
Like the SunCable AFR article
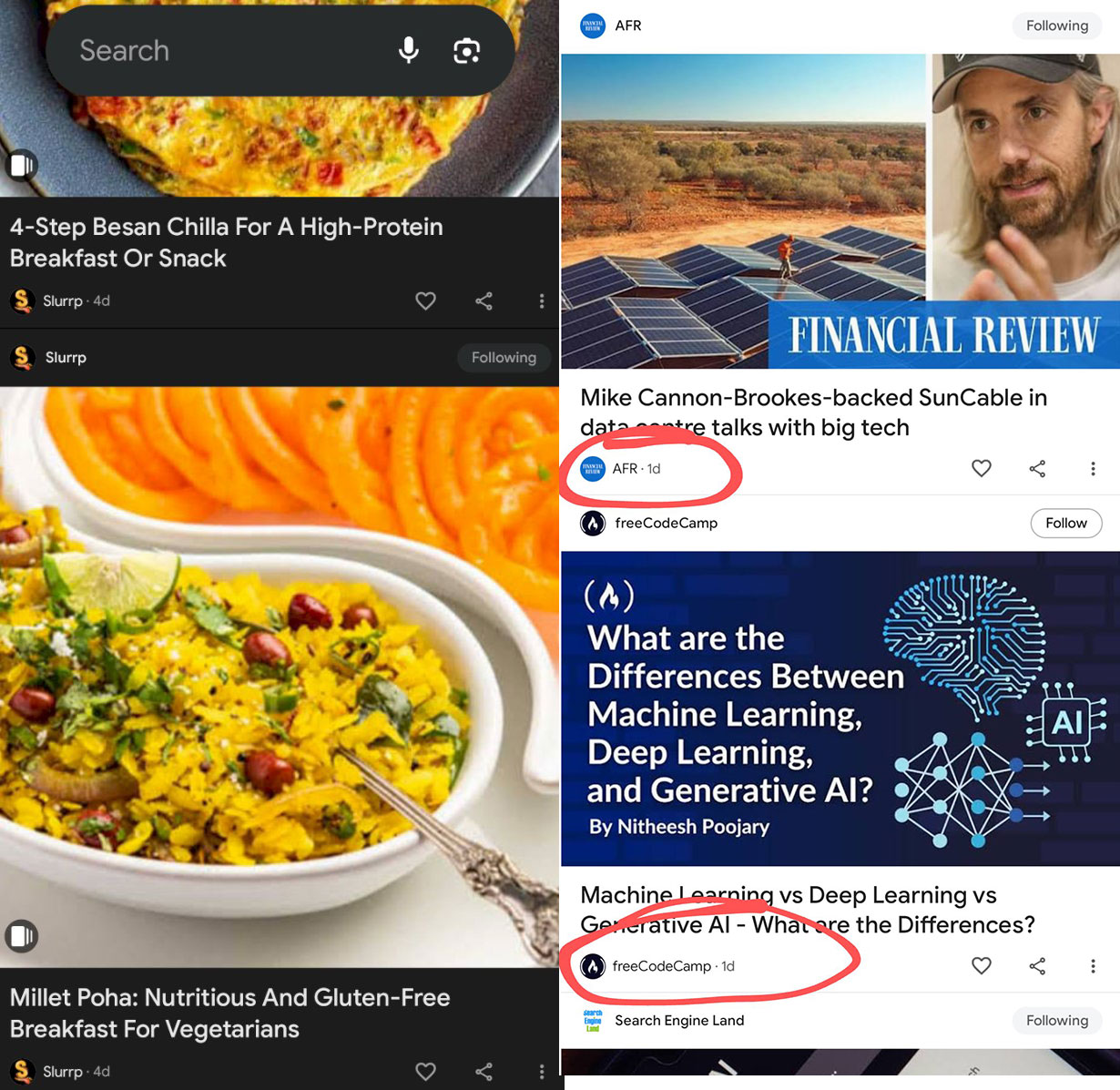click(981, 468)
